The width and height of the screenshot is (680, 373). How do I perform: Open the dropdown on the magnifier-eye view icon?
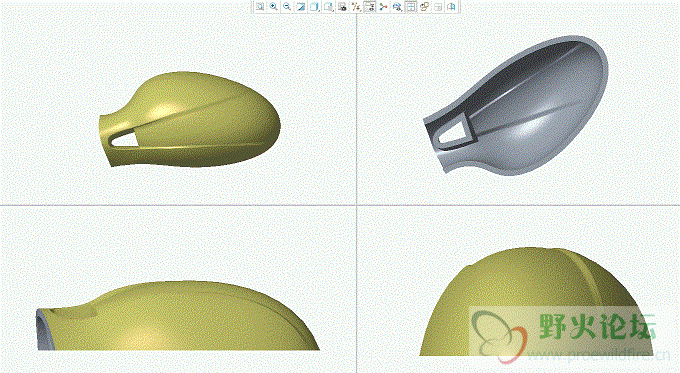[x=397, y=7]
